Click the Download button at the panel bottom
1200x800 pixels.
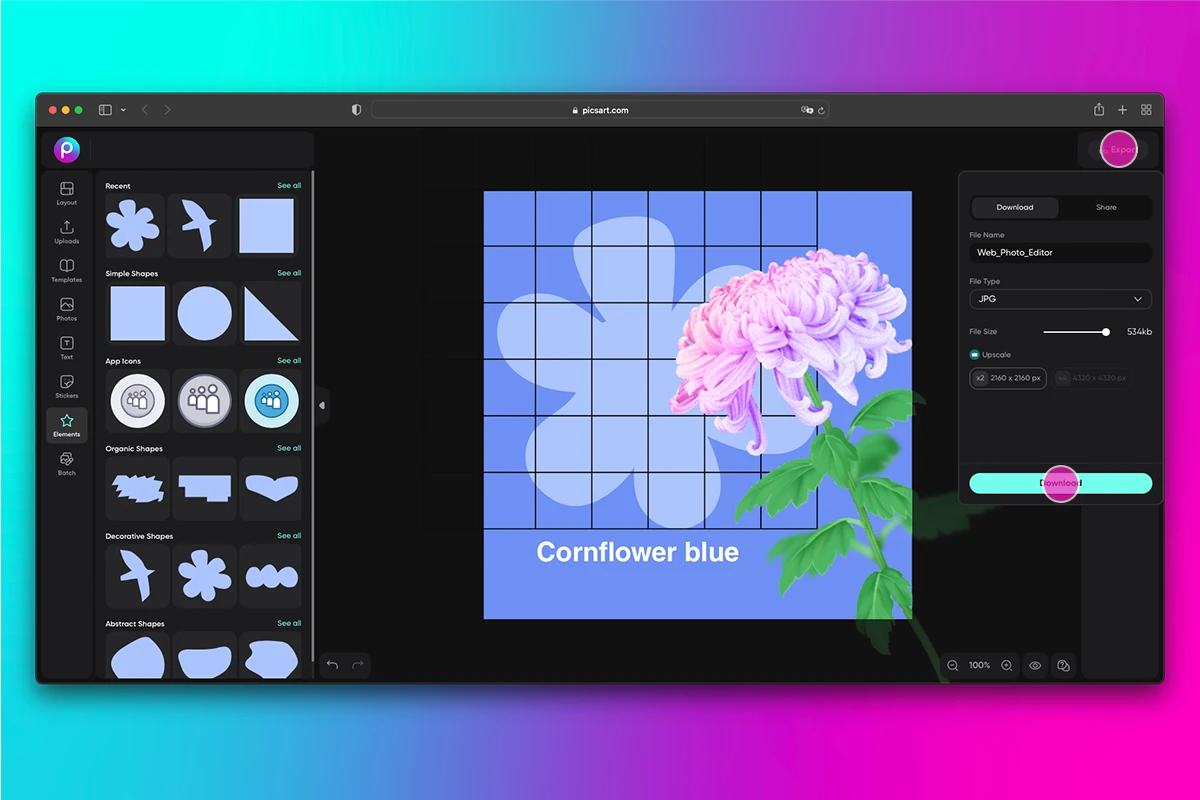1060,484
